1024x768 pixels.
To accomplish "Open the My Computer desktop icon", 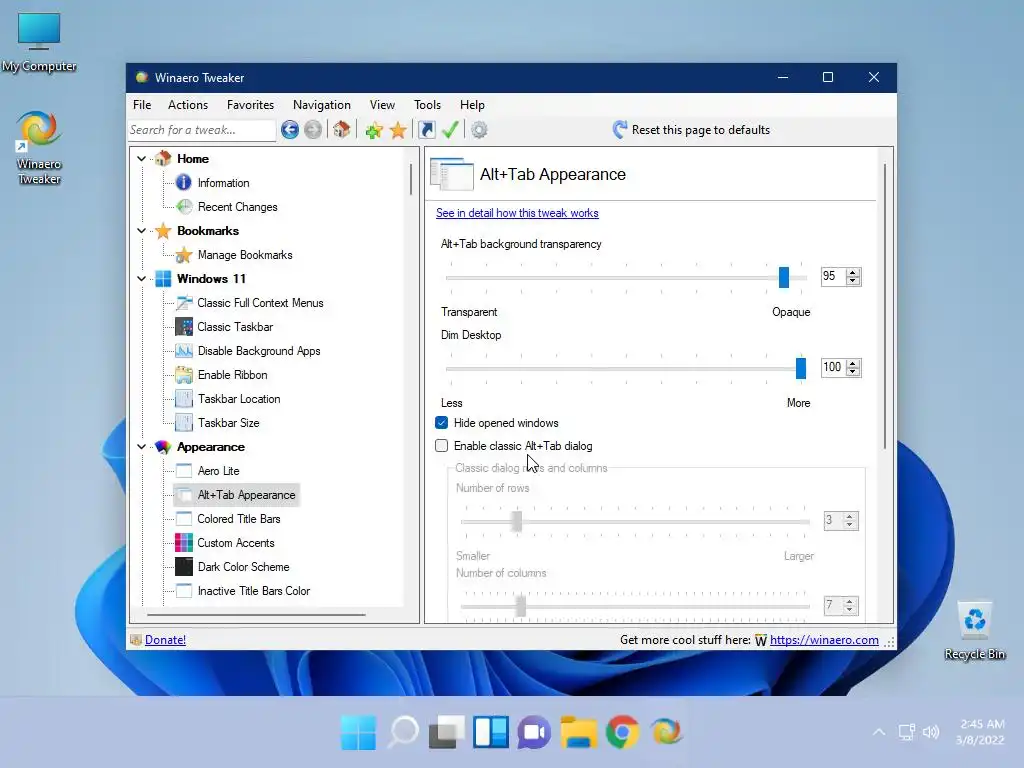I will pos(39,41).
